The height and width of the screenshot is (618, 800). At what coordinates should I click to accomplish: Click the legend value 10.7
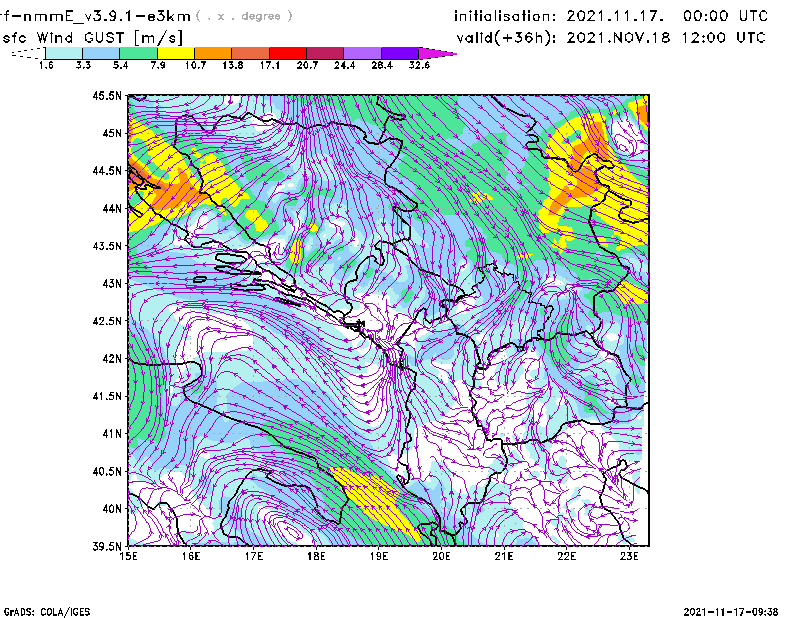click(x=195, y=65)
